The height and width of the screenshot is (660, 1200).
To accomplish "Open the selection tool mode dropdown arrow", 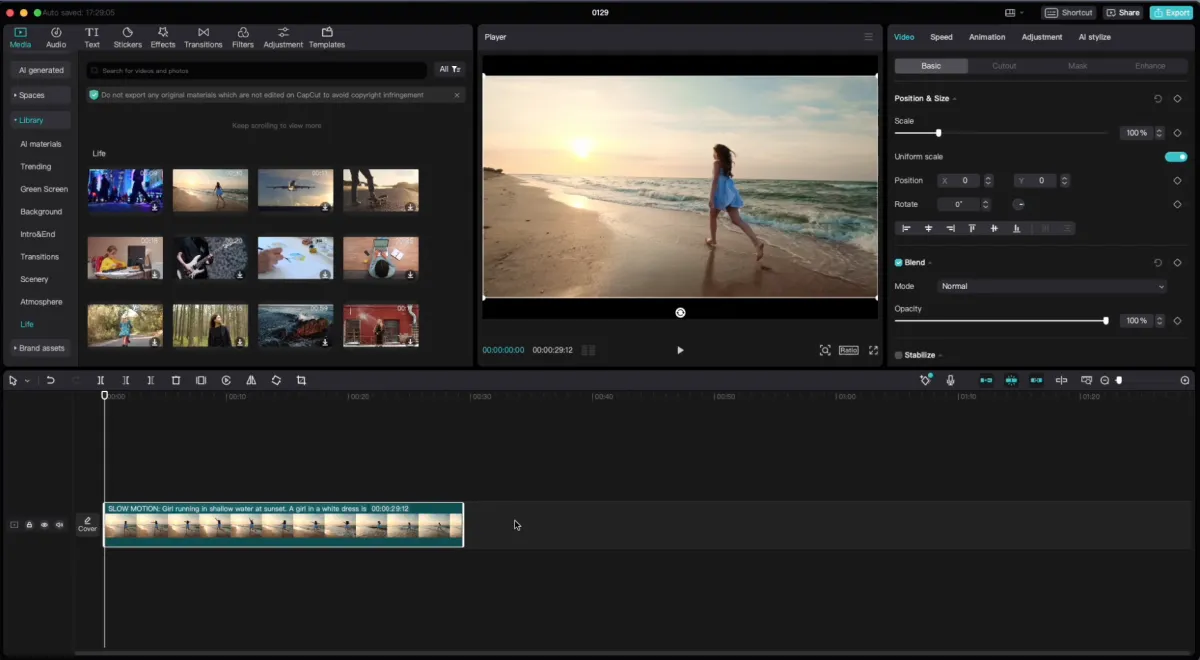I will 27,381.
